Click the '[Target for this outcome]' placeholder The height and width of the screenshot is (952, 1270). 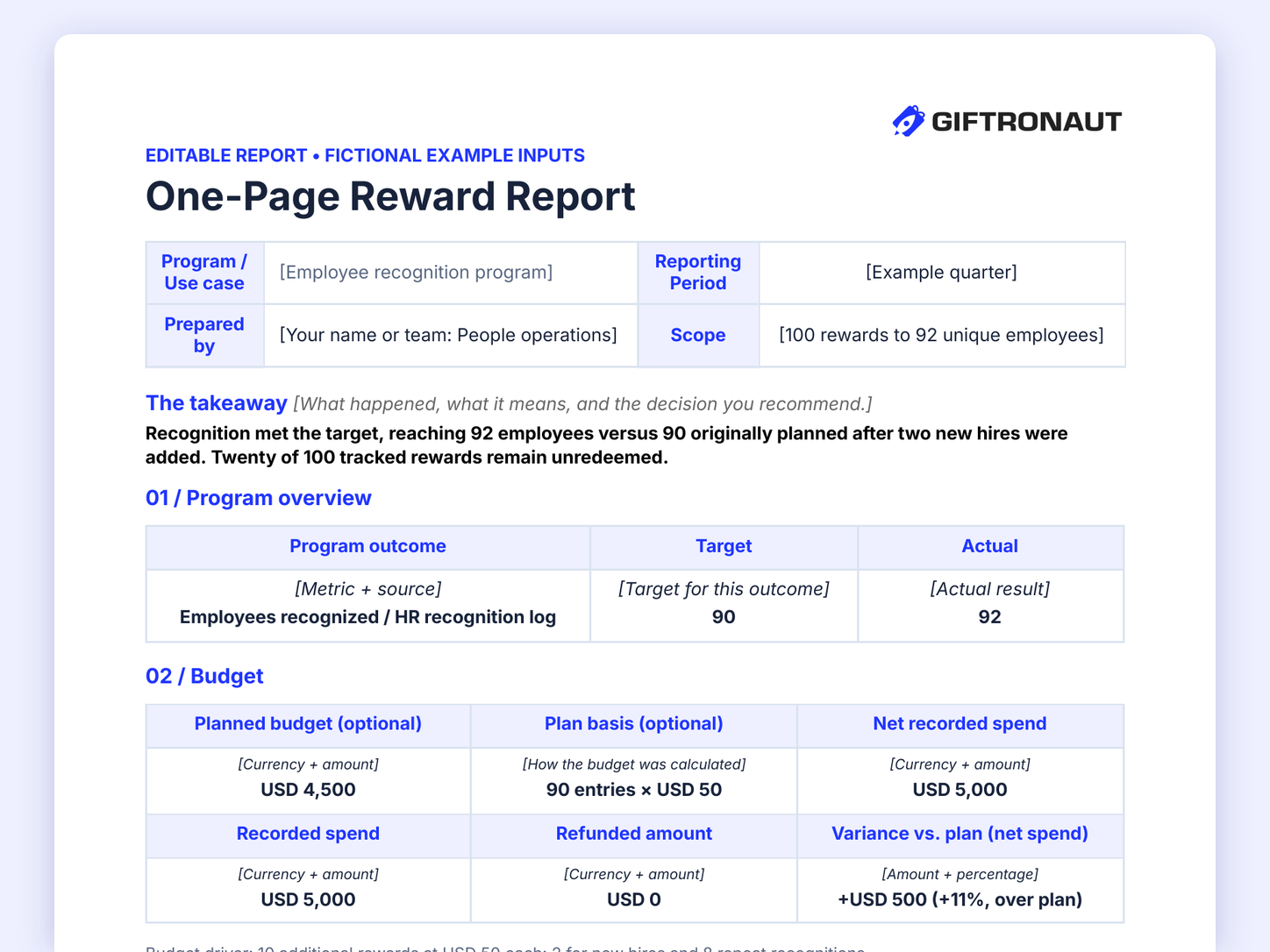click(724, 589)
